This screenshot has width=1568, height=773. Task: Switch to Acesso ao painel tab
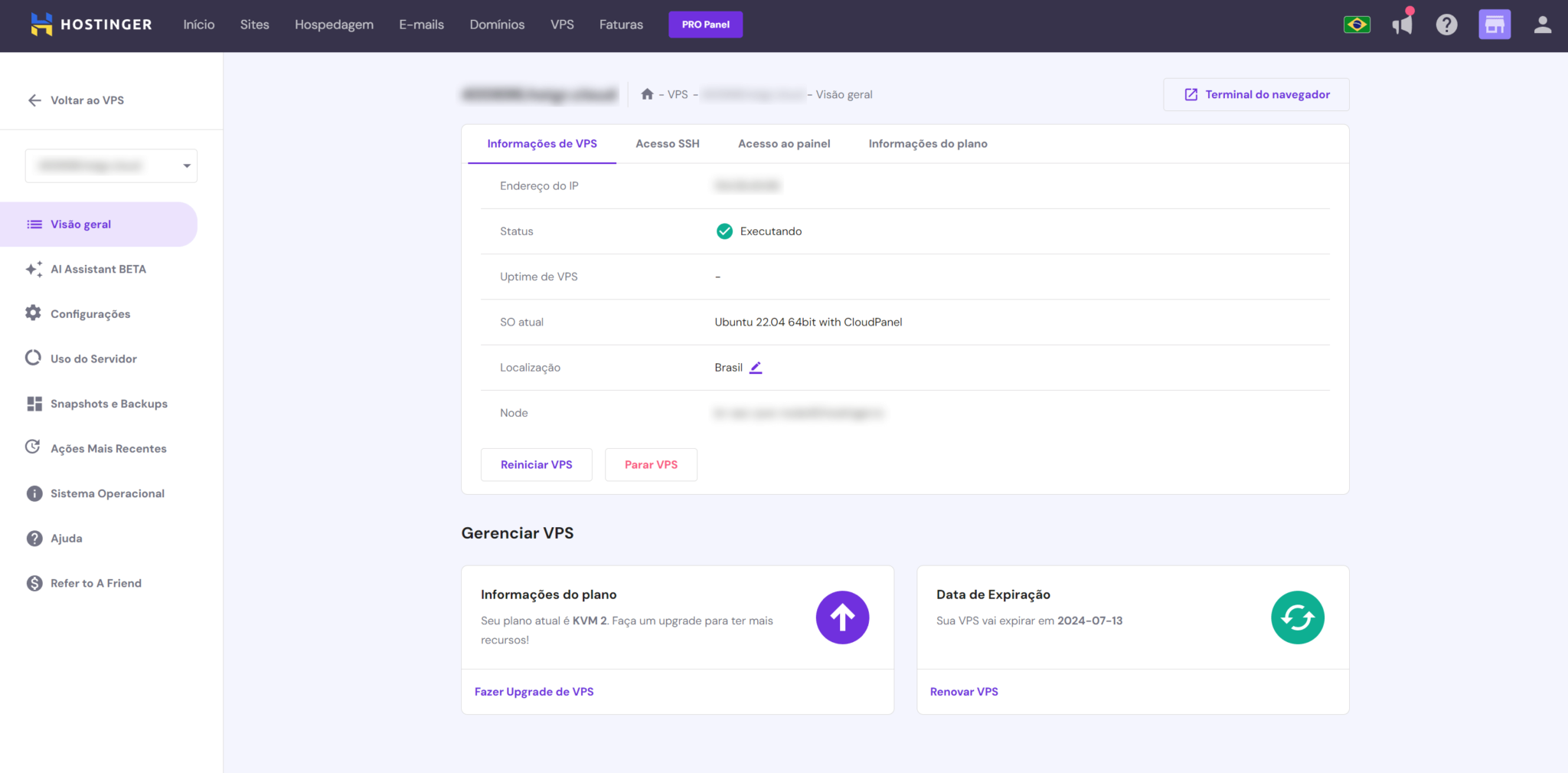coord(784,144)
